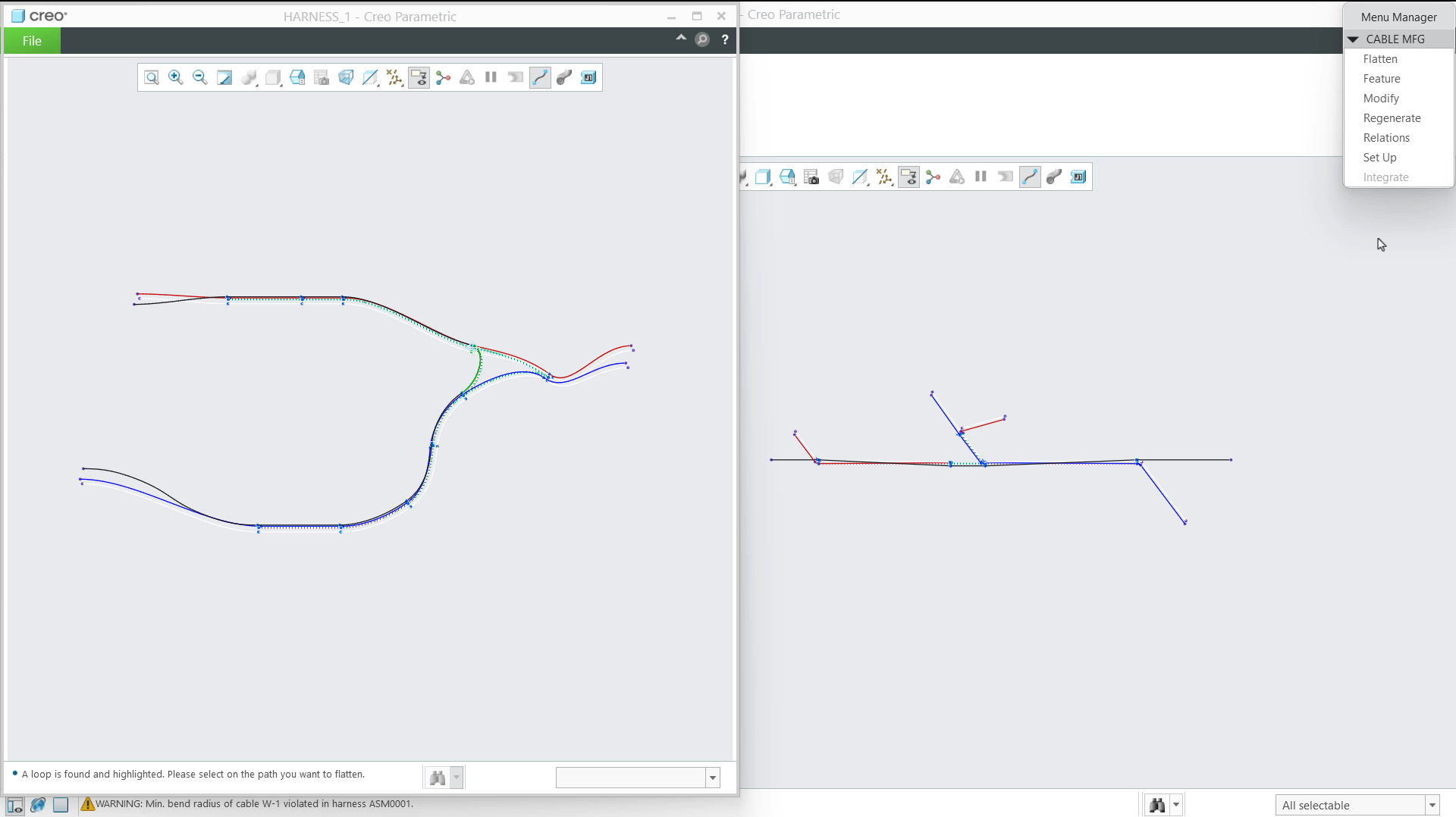Click J1 connector icon in HARNESS_1 toolbar

click(x=588, y=77)
